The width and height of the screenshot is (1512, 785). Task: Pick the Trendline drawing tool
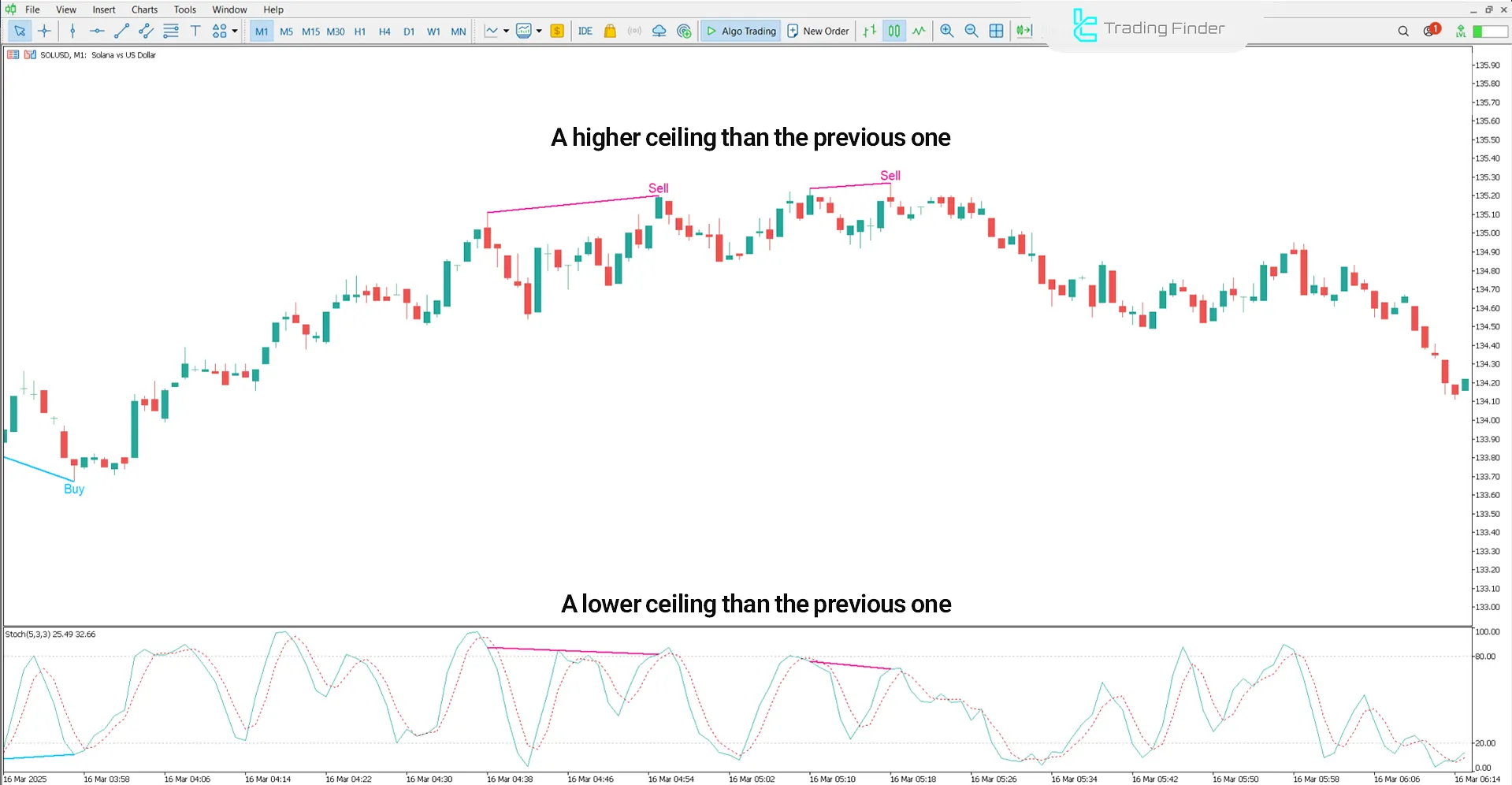[121, 31]
